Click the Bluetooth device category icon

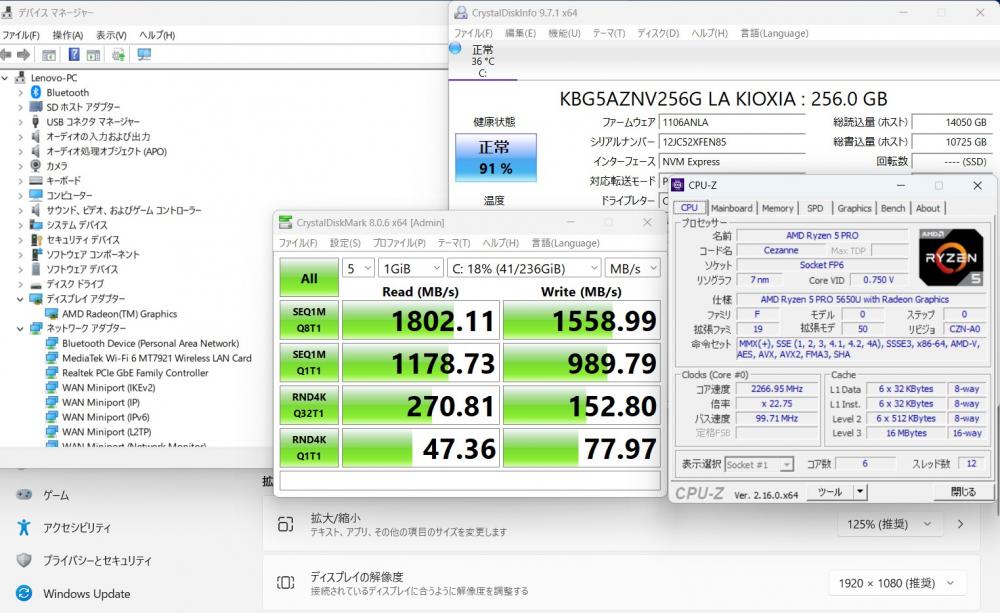[36, 92]
